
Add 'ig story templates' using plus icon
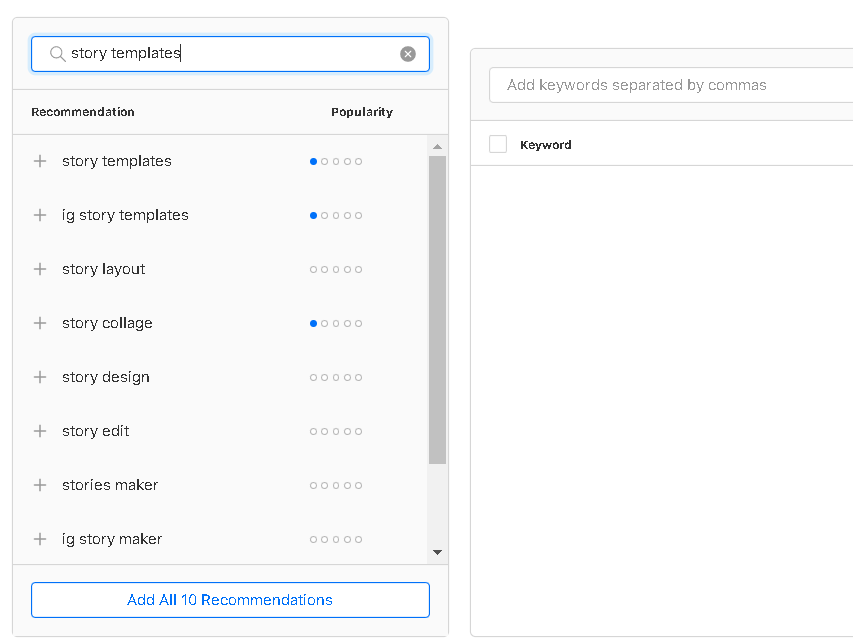click(x=40, y=215)
